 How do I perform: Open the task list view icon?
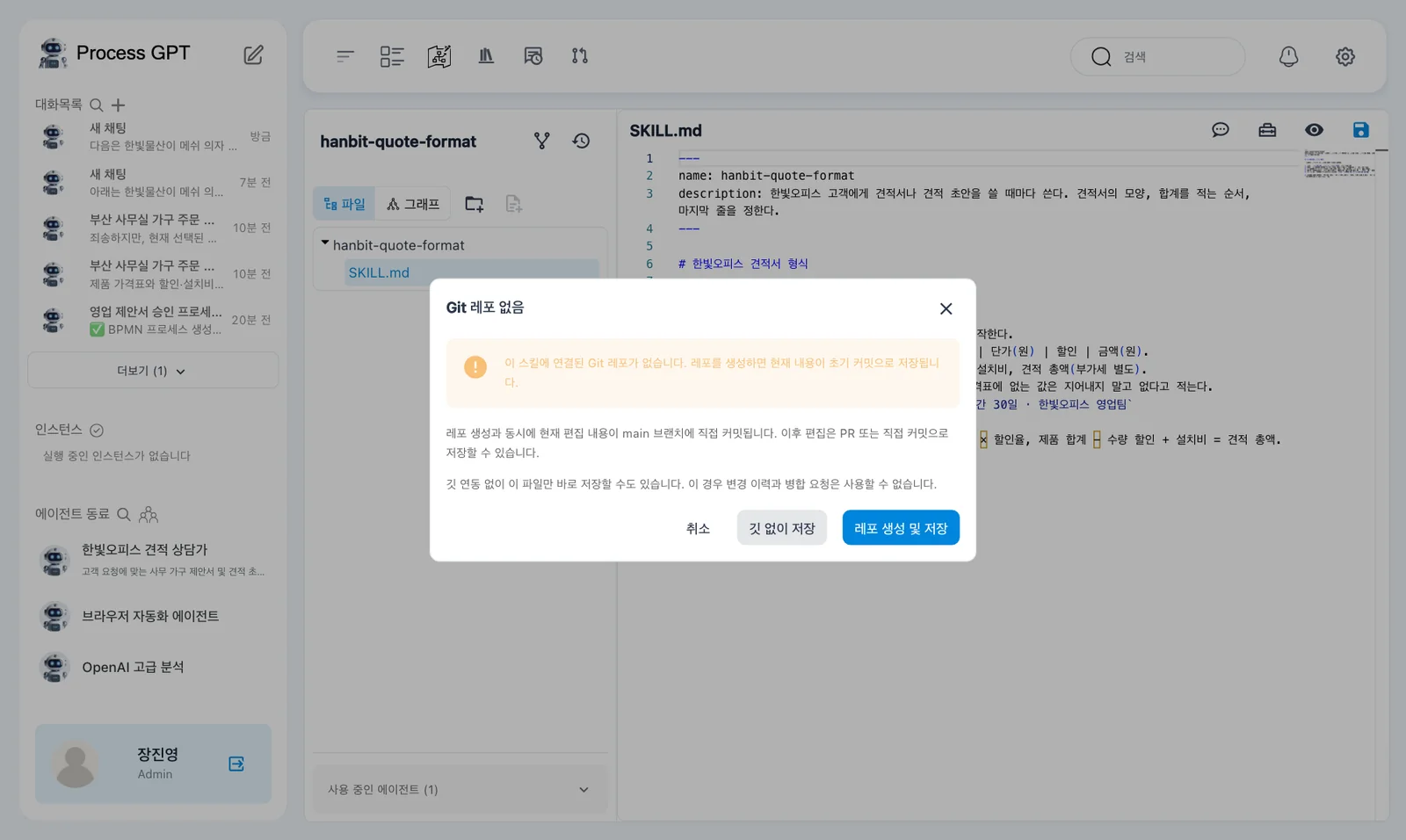(x=392, y=56)
